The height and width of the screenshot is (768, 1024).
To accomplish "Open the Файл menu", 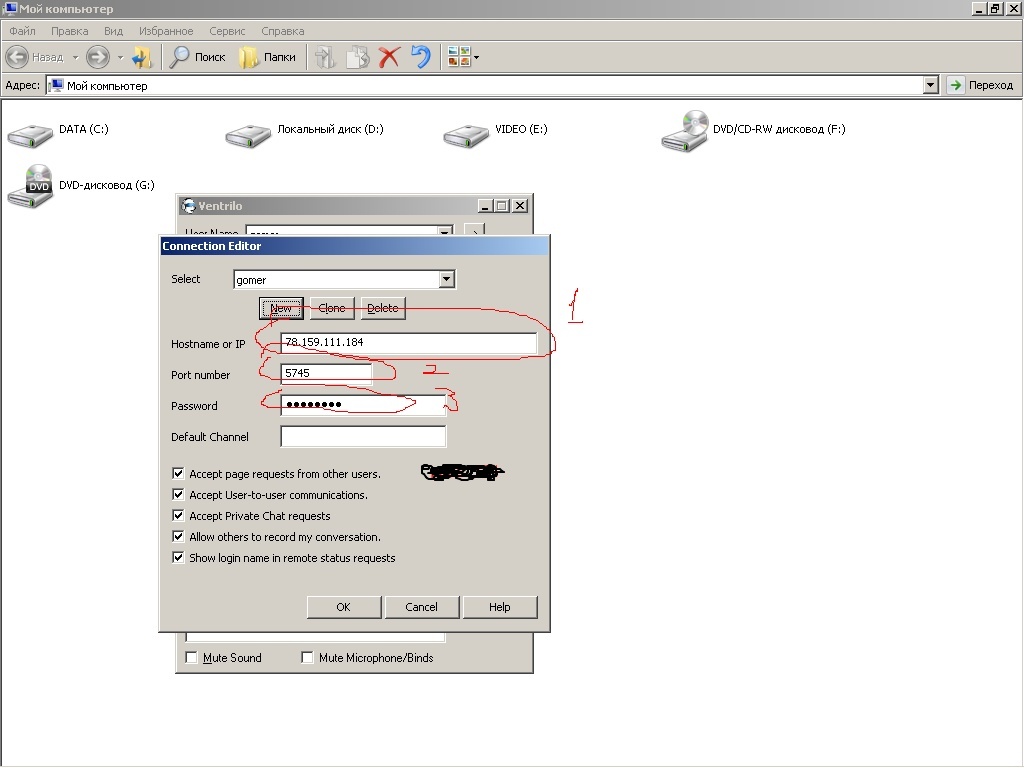I will tap(22, 31).
